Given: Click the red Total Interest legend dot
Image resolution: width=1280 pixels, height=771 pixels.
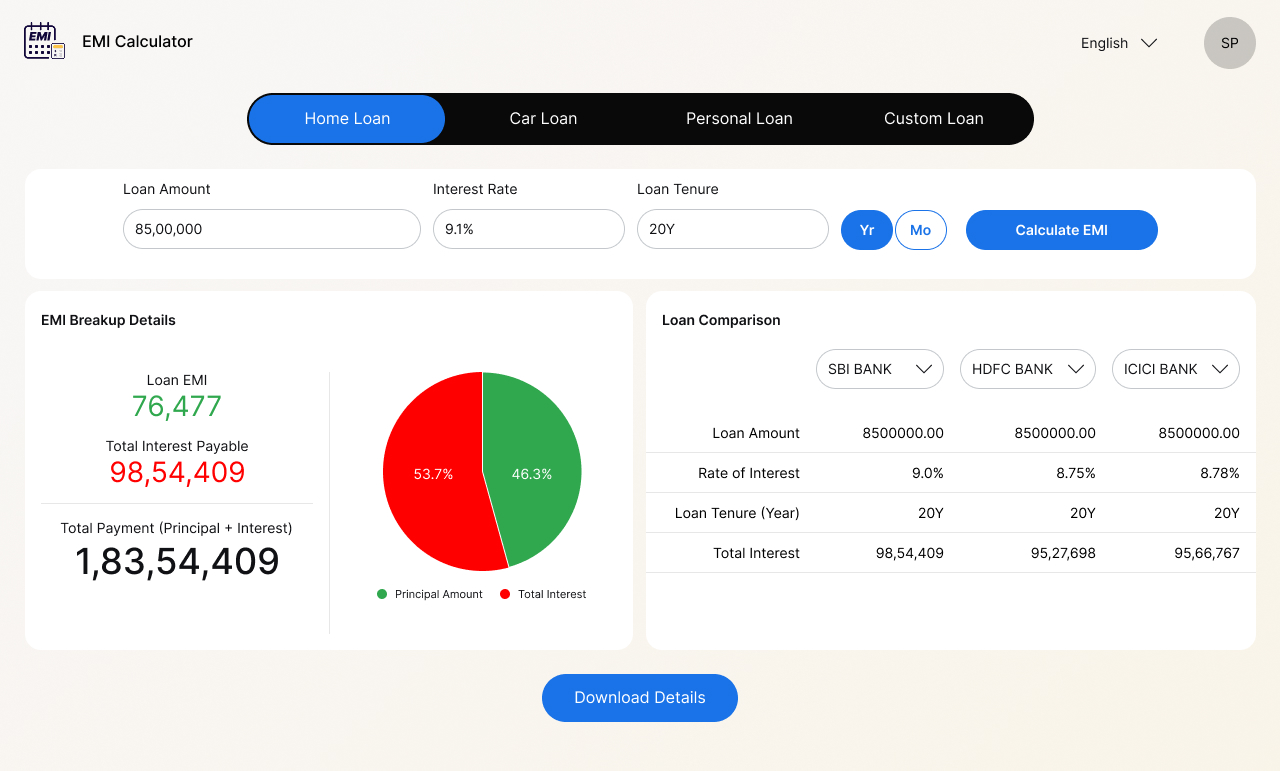Looking at the screenshot, I should tap(504, 593).
